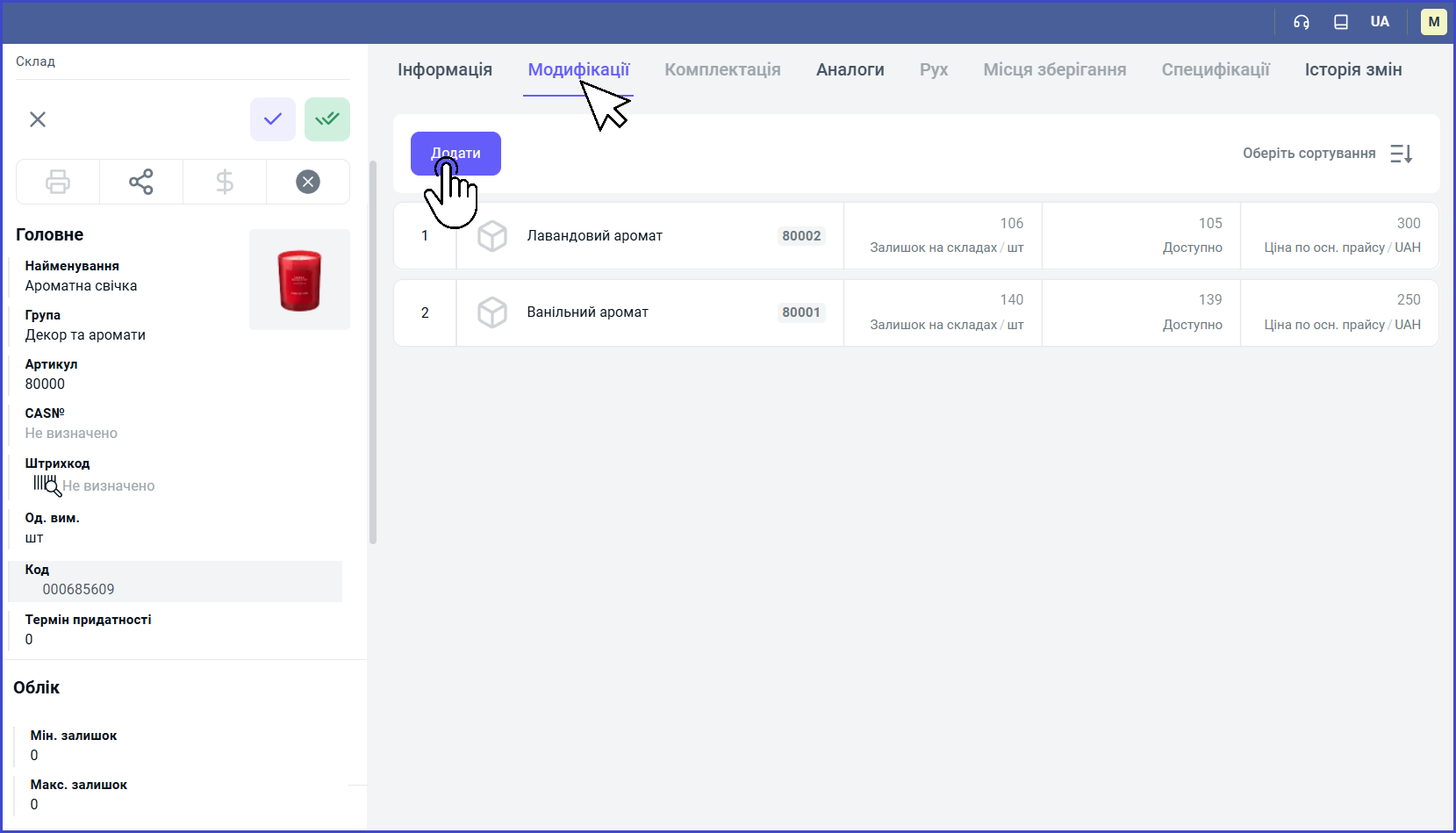The width and height of the screenshot is (1456, 833).
Task: Select the Код value 000685609
Action: click(x=78, y=589)
